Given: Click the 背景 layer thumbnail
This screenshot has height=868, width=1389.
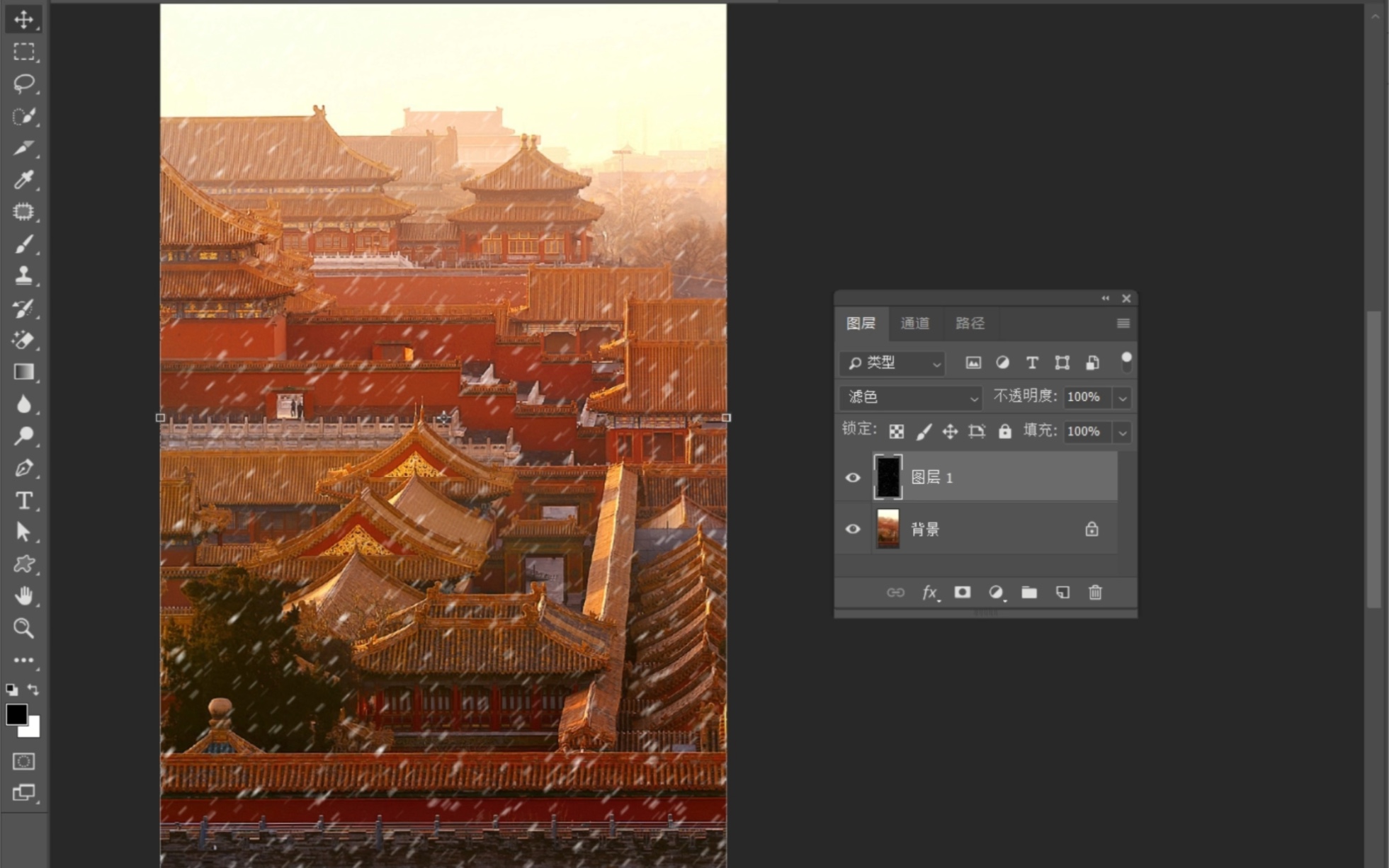Looking at the screenshot, I should (x=888, y=530).
